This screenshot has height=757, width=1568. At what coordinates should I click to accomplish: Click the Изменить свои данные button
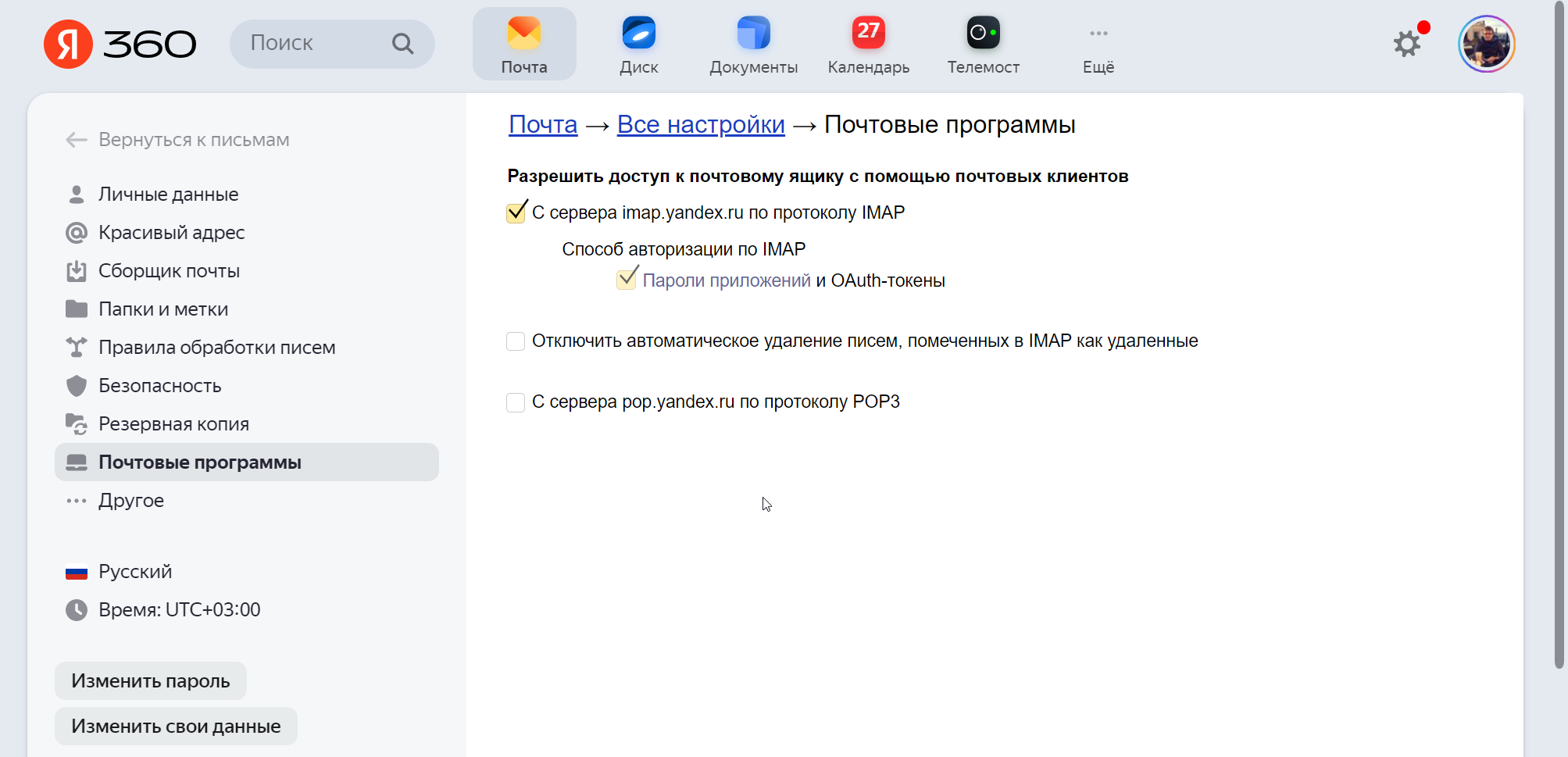[x=176, y=727]
